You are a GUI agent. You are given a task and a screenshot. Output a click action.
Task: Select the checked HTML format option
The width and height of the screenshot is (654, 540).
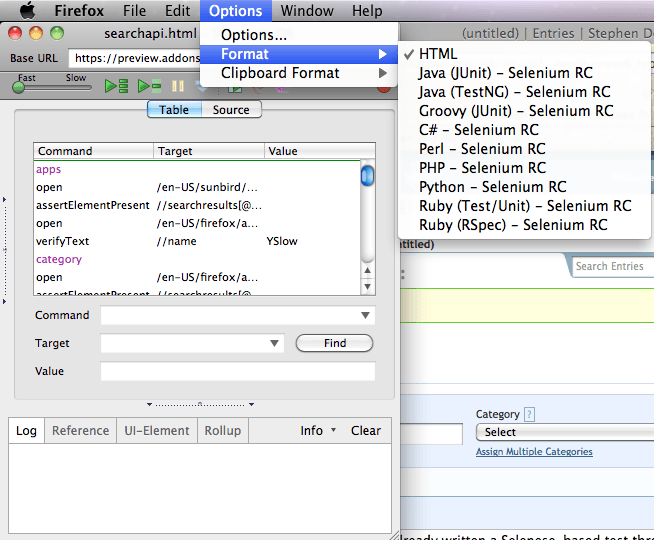[437, 54]
